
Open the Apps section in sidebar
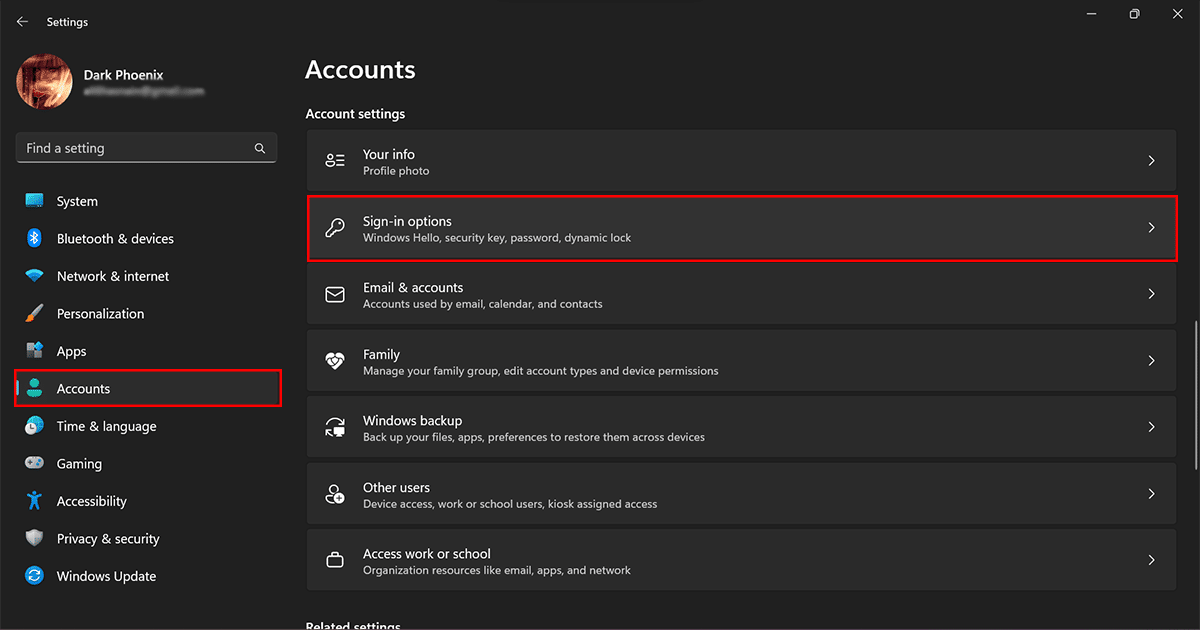(71, 351)
